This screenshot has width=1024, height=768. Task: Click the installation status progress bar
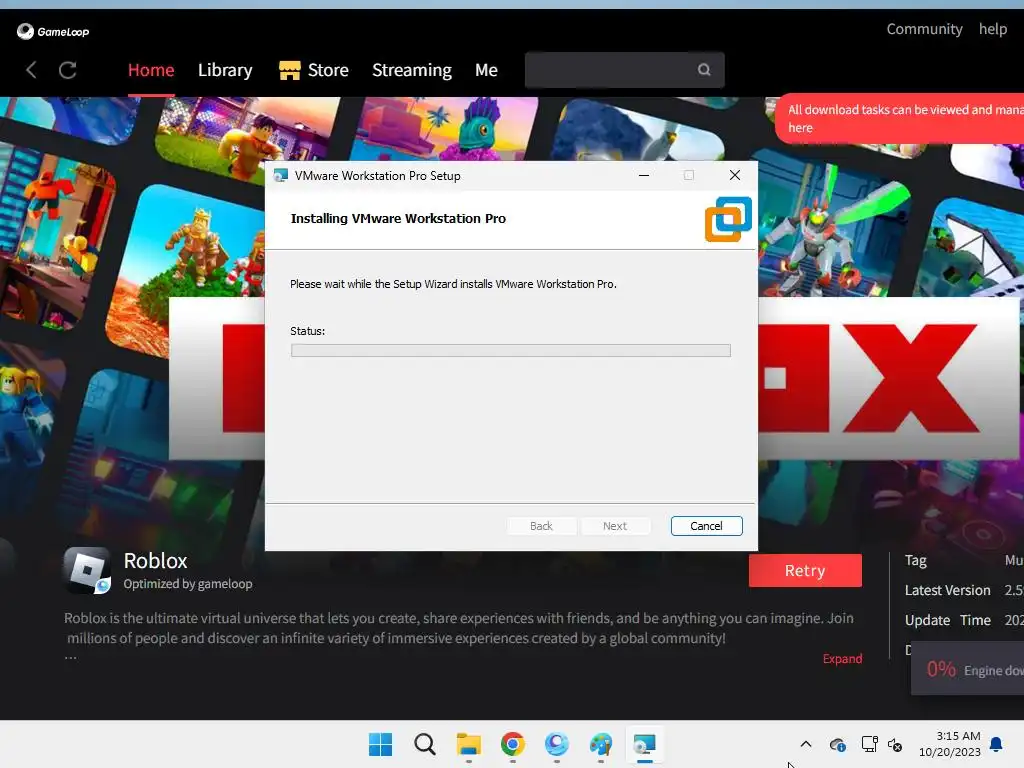(x=511, y=351)
